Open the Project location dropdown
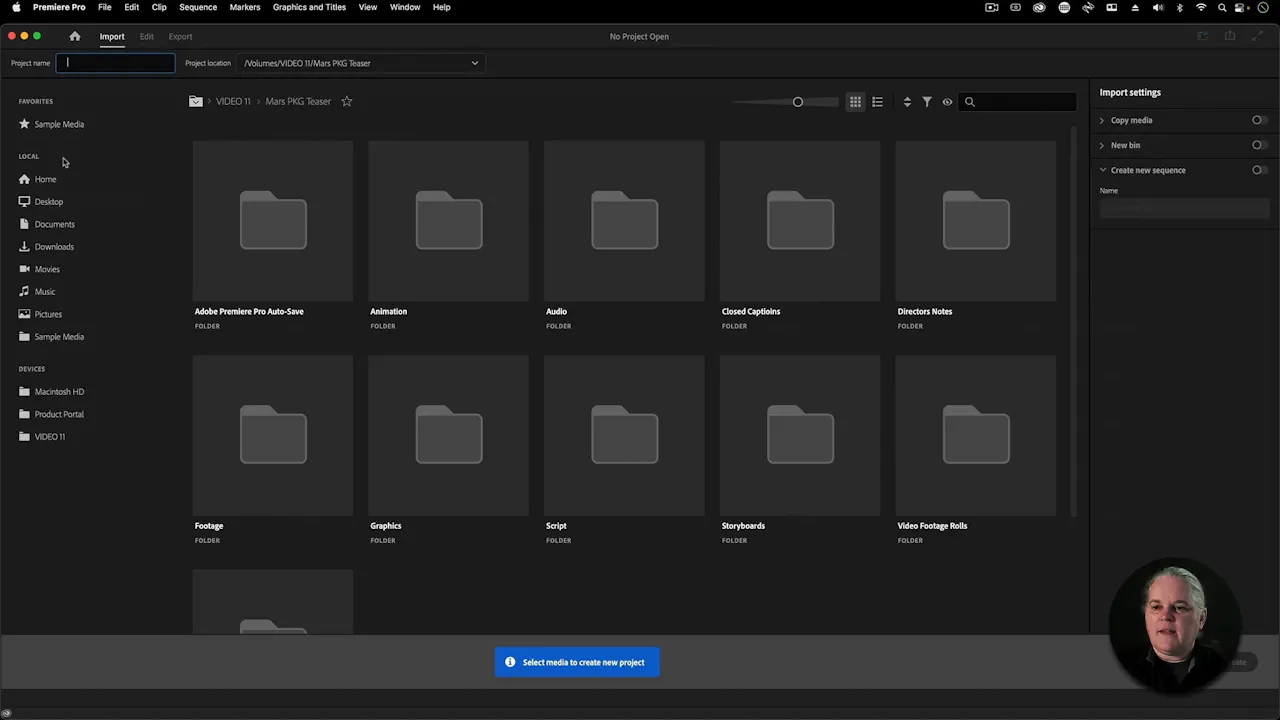Viewport: 1280px width, 720px height. [x=361, y=63]
